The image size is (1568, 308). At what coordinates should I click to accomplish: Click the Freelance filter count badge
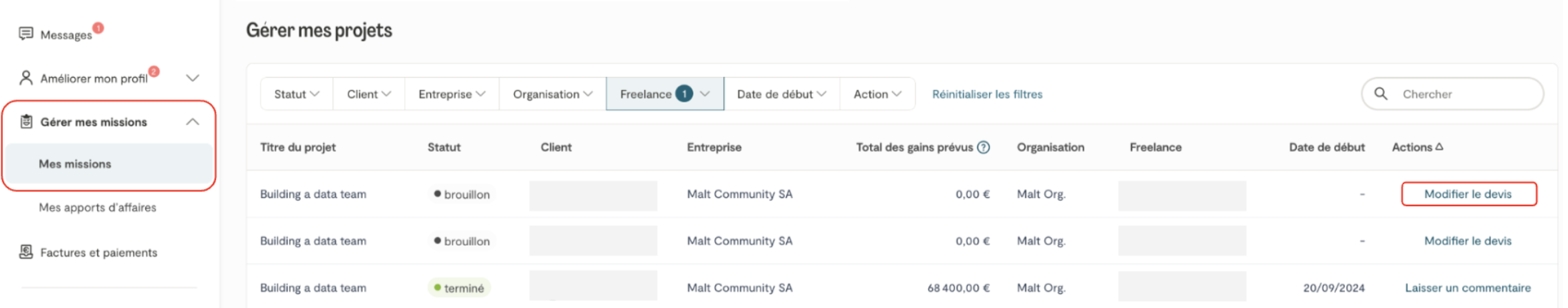tap(684, 93)
